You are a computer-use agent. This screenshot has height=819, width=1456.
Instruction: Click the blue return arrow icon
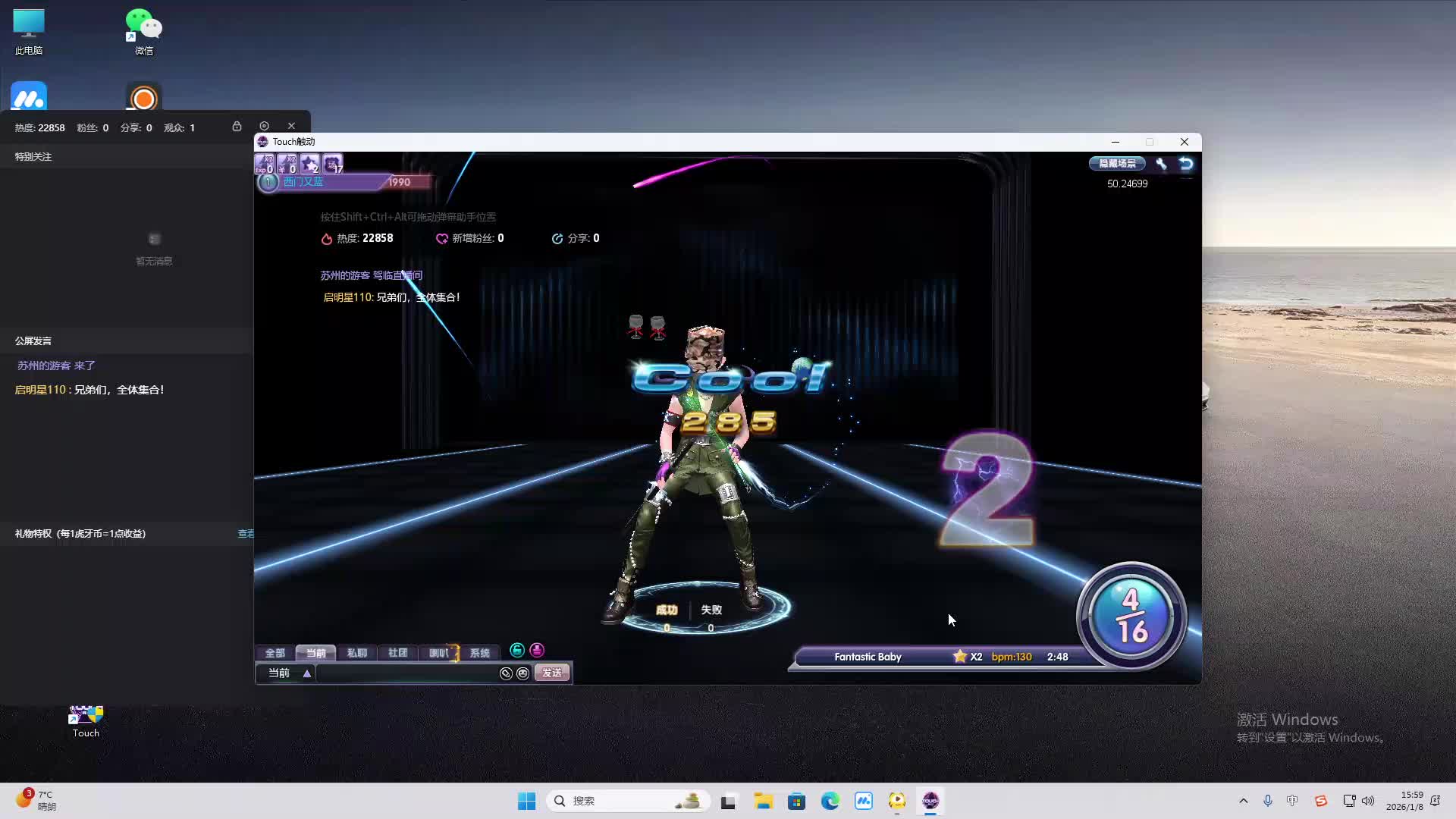(x=1186, y=163)
